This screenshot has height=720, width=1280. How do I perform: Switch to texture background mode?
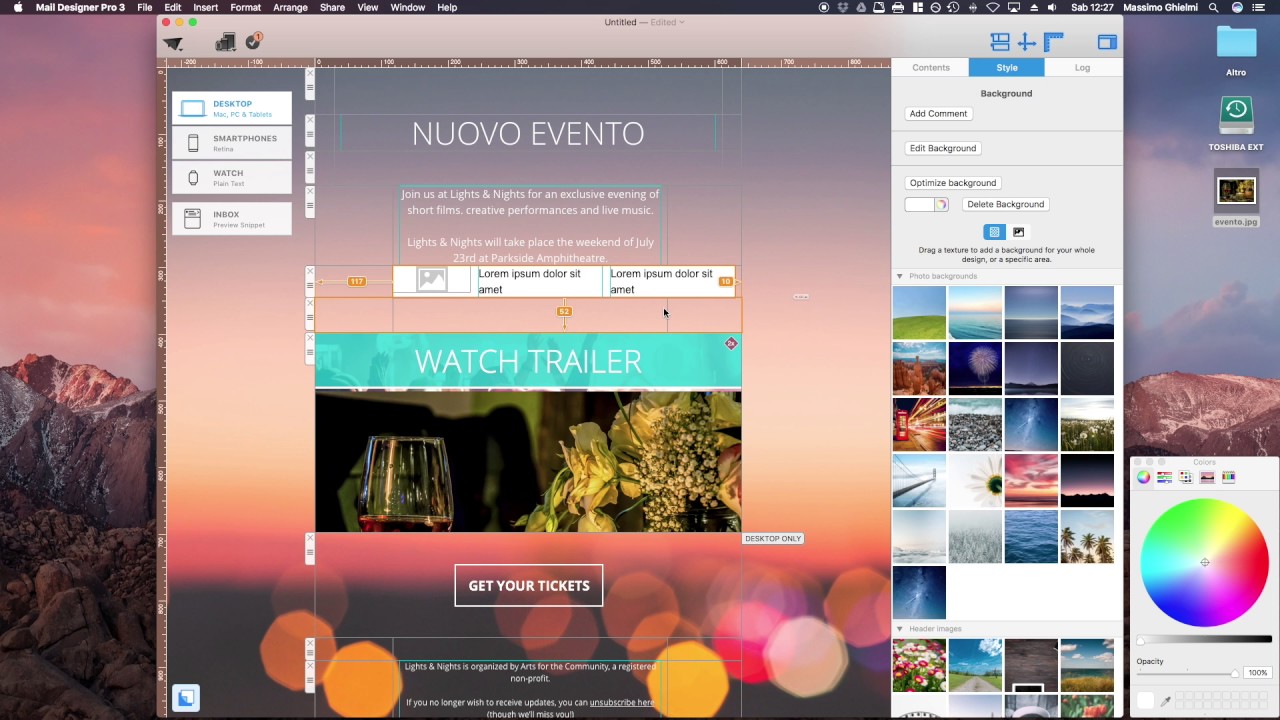tap(994, 232)
